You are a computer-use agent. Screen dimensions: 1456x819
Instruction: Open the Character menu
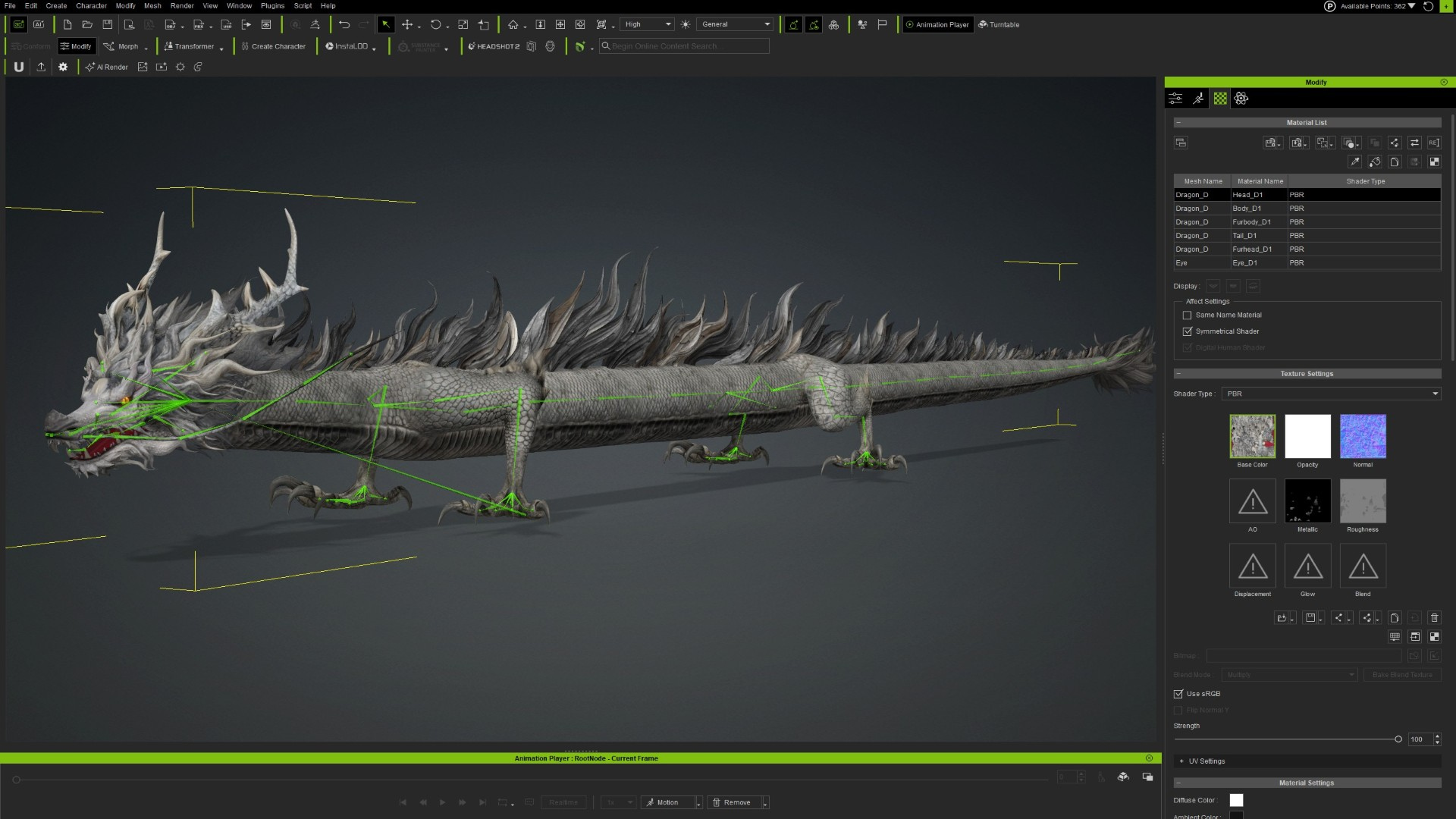click(91, 6)
